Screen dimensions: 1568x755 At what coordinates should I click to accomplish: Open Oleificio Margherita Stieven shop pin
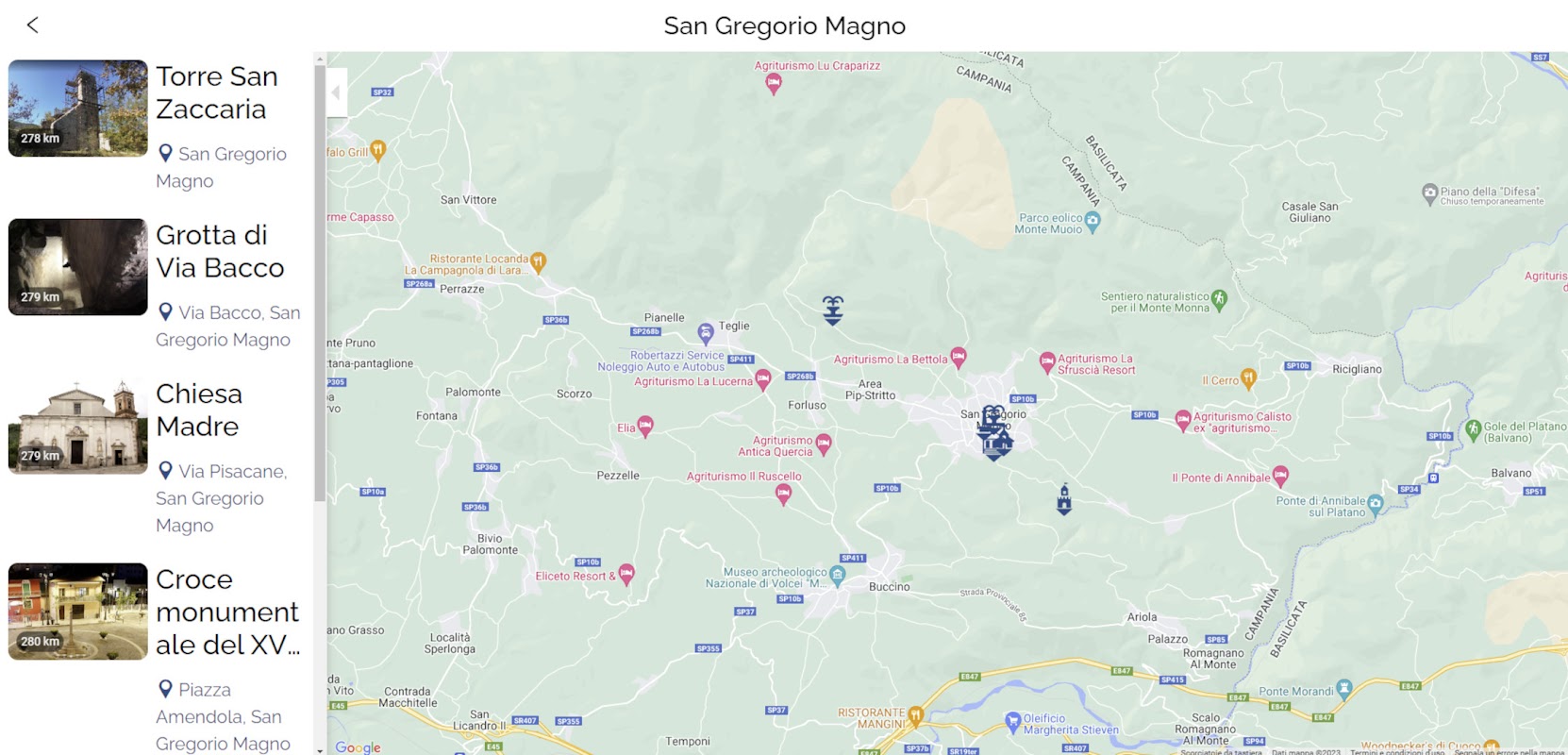pyautogui.click(x=1013, y=722)
